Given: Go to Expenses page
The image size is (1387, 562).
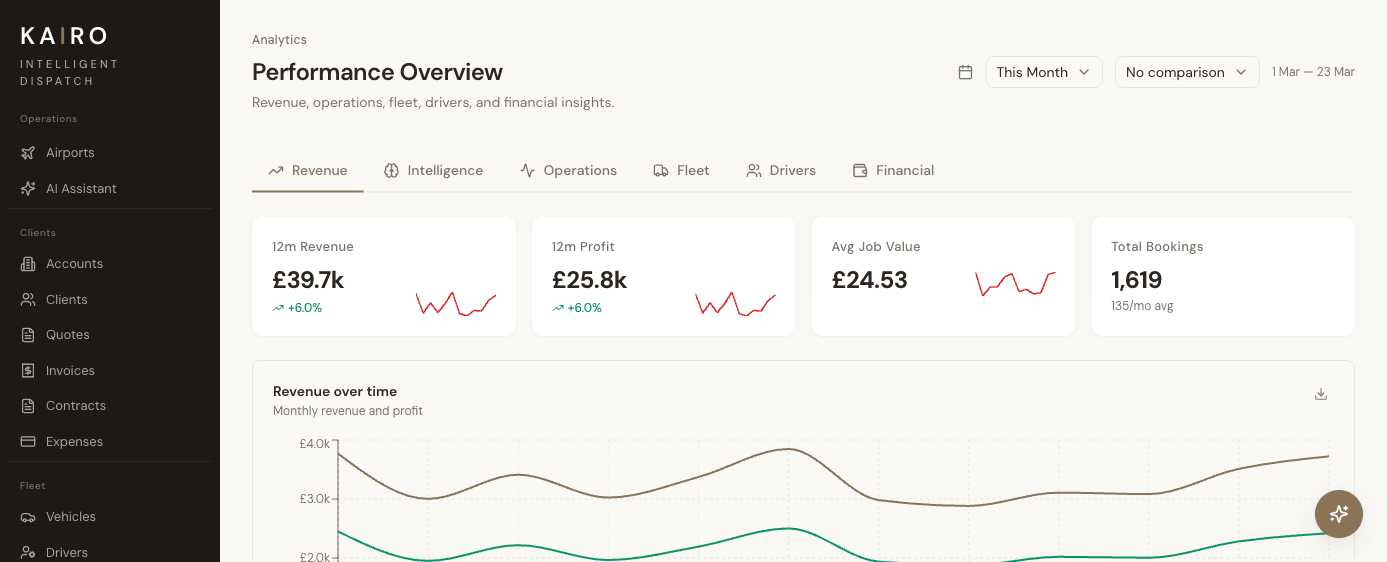Looking at the screenshot, I should pyautogui.click(x=110, y=441).
